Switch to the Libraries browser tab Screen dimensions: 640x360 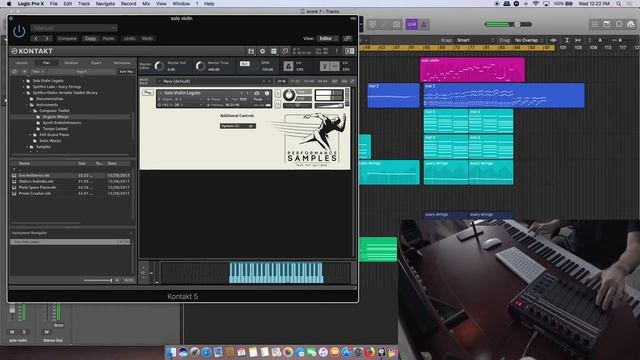[22, 63]
